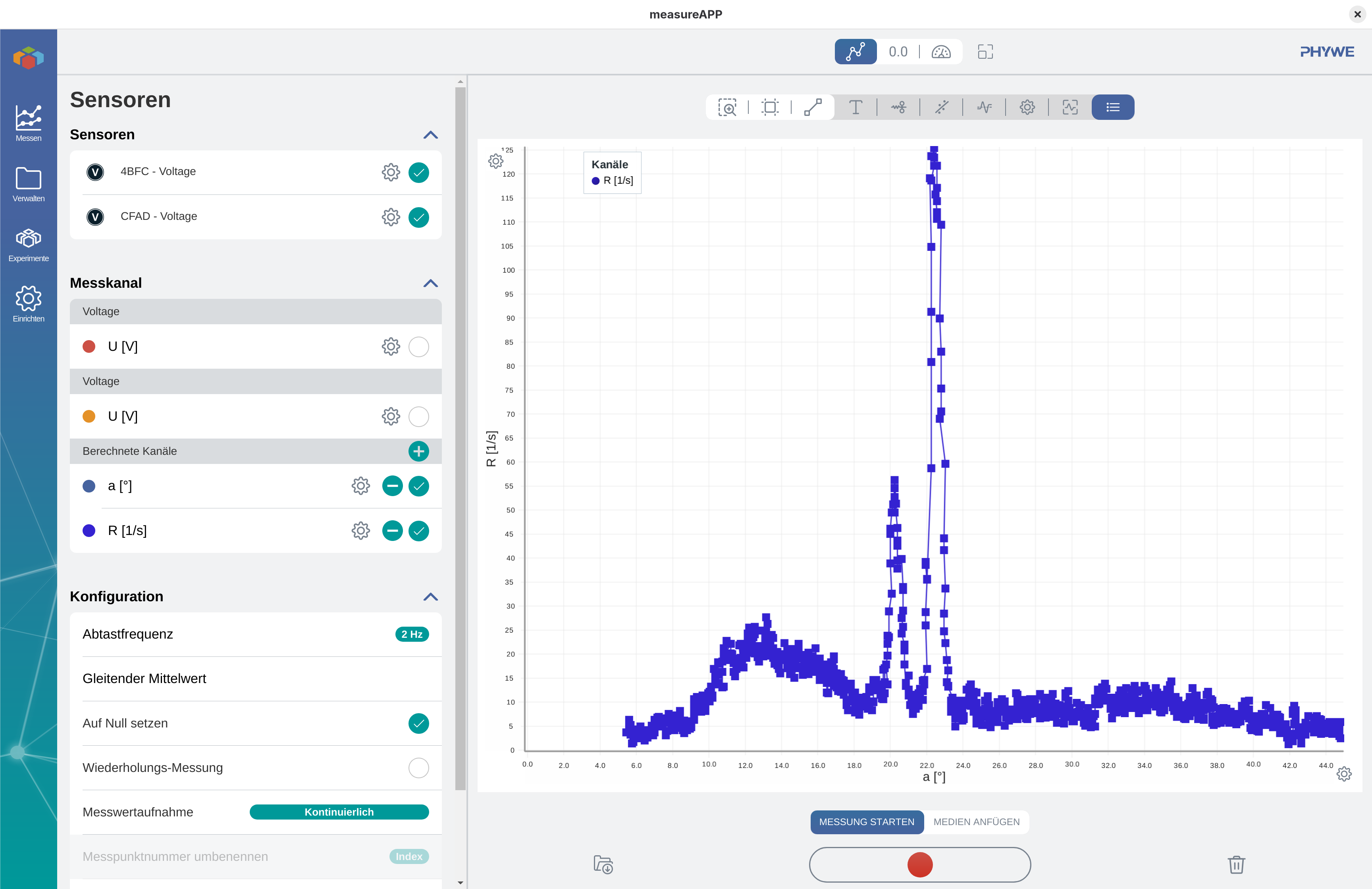Click the trash delete measurement icon
This screenshot has width=1372, height=889.
1236,864
